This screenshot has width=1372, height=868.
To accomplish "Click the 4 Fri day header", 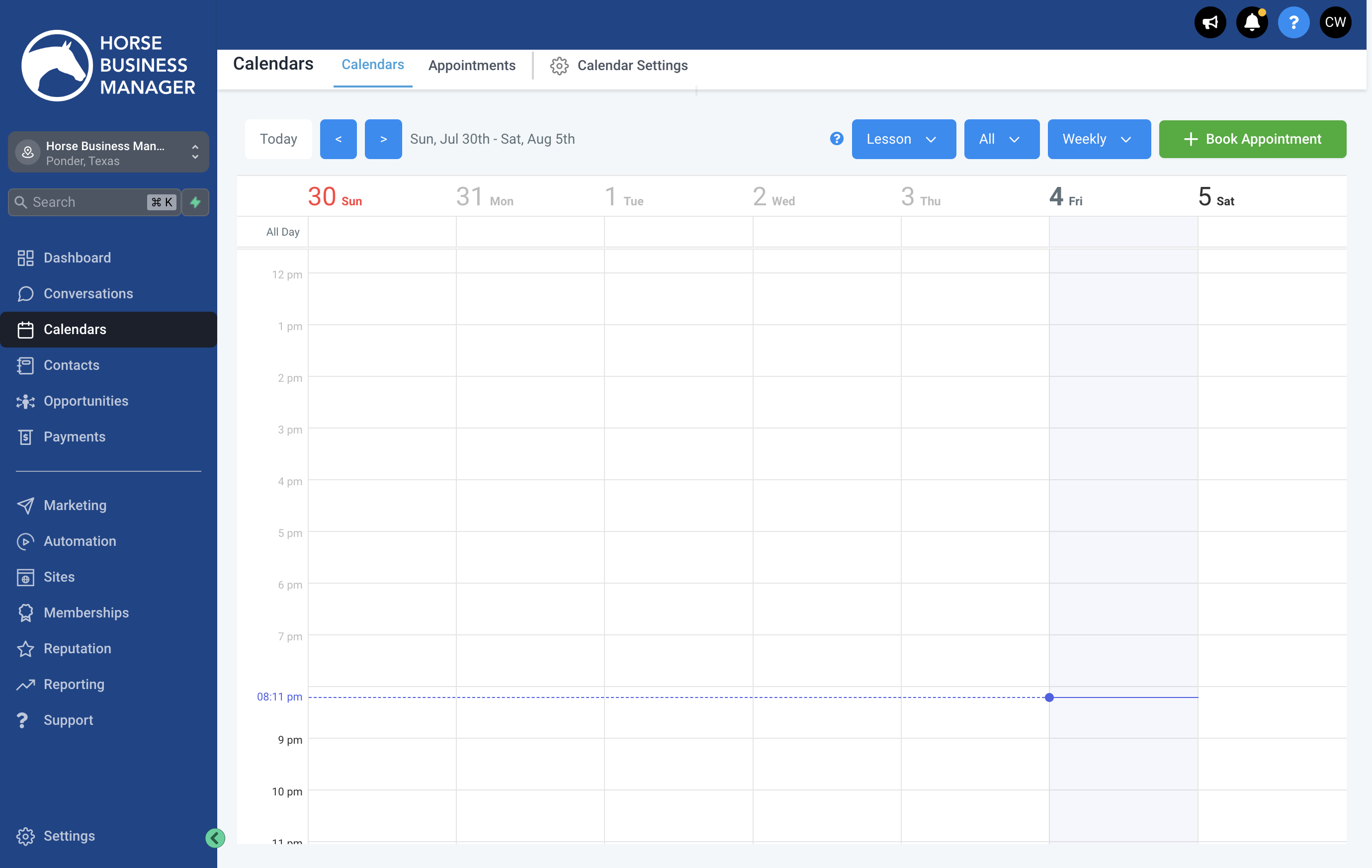I will [x=1065, y=197].
